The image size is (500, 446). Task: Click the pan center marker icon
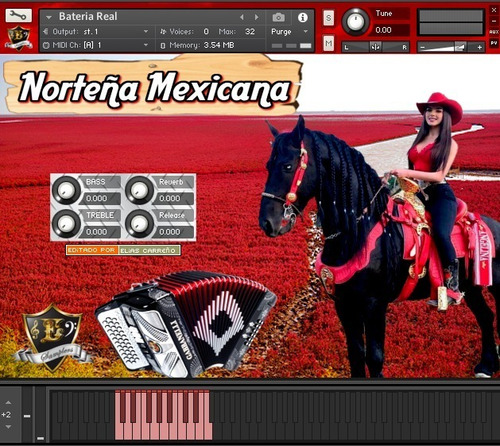375,47
